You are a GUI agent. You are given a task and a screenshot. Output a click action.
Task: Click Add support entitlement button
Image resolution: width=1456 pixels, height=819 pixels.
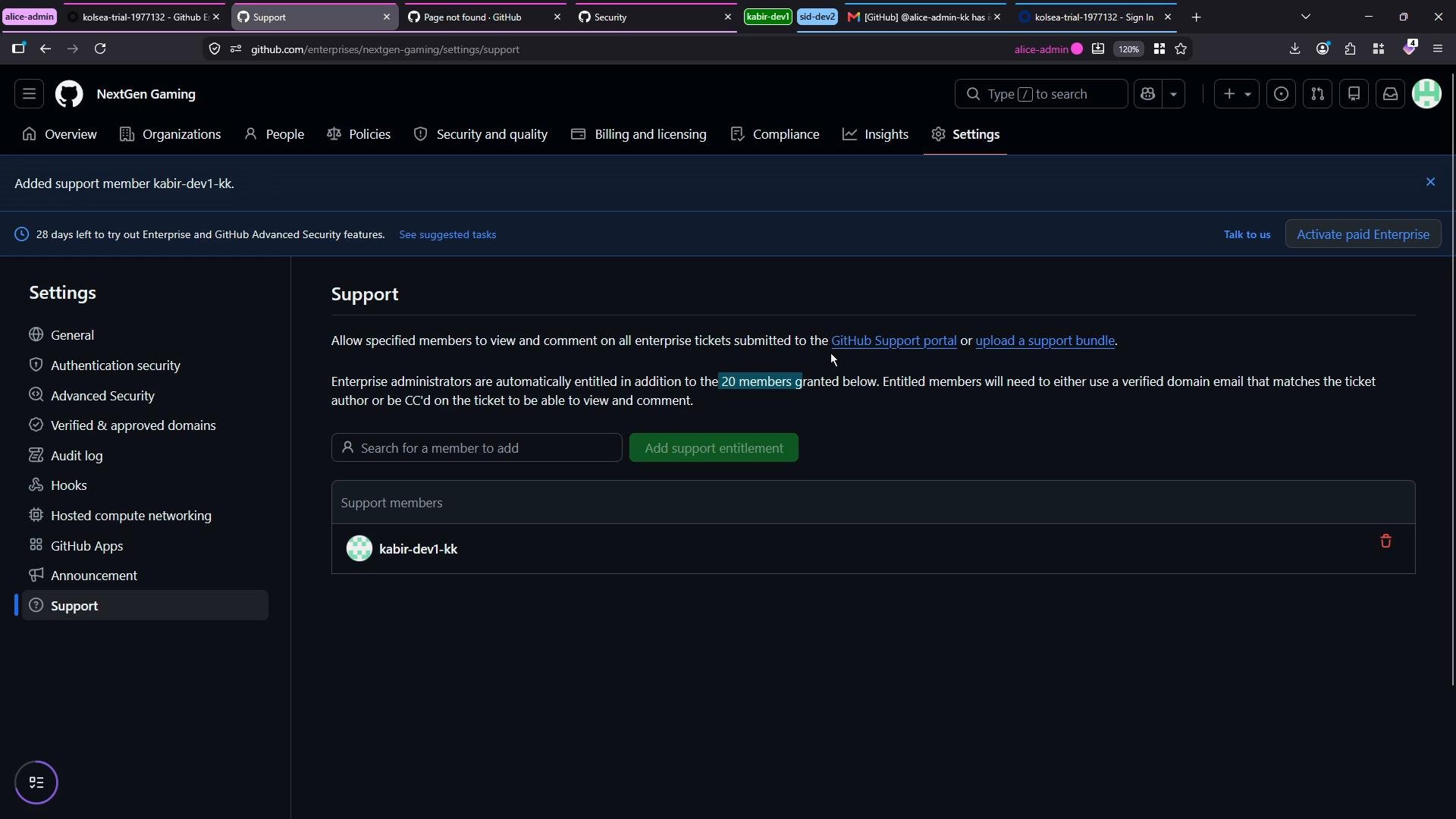714,448
